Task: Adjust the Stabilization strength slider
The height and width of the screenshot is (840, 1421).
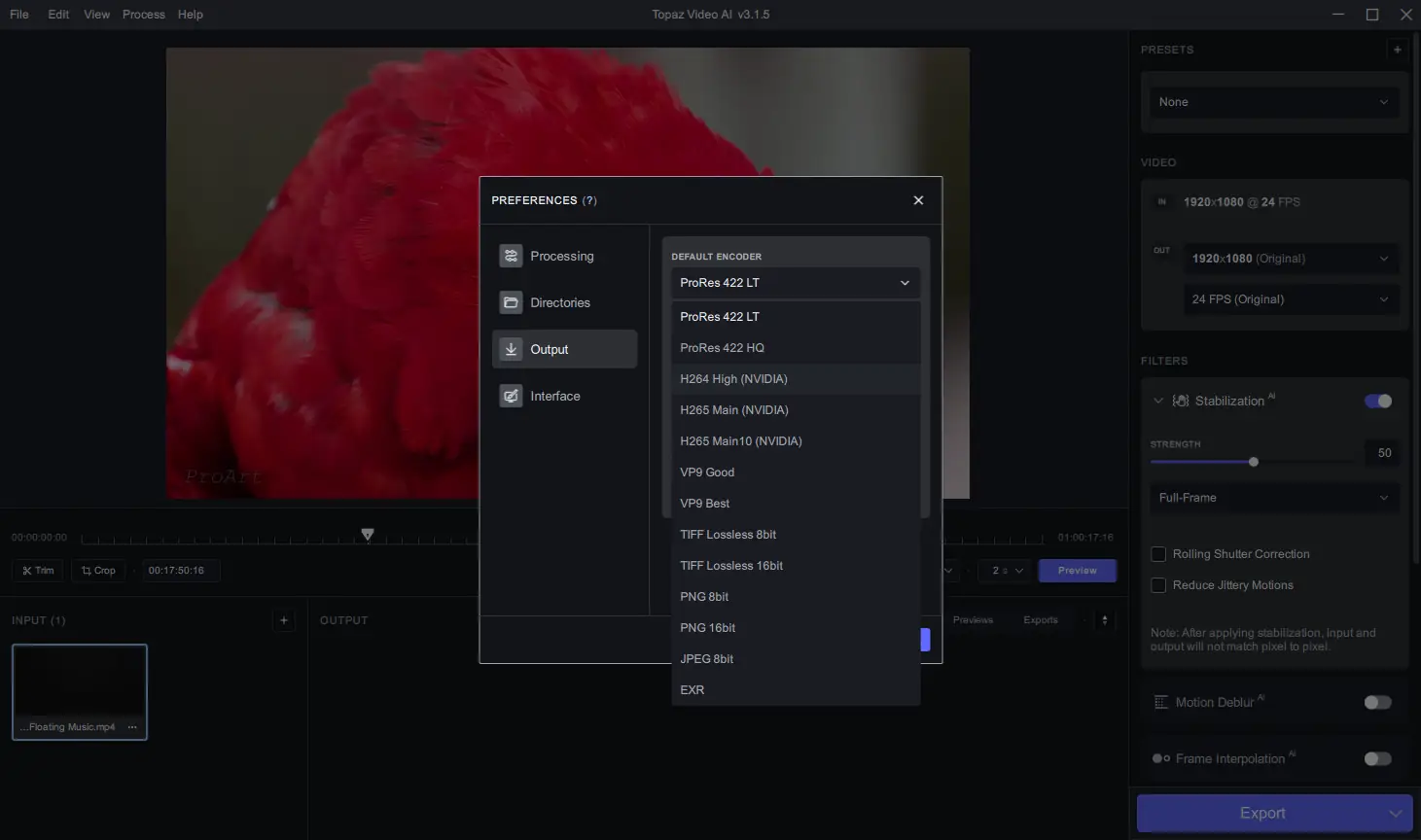Action: pyautogui.click(x=1254, y=462)
